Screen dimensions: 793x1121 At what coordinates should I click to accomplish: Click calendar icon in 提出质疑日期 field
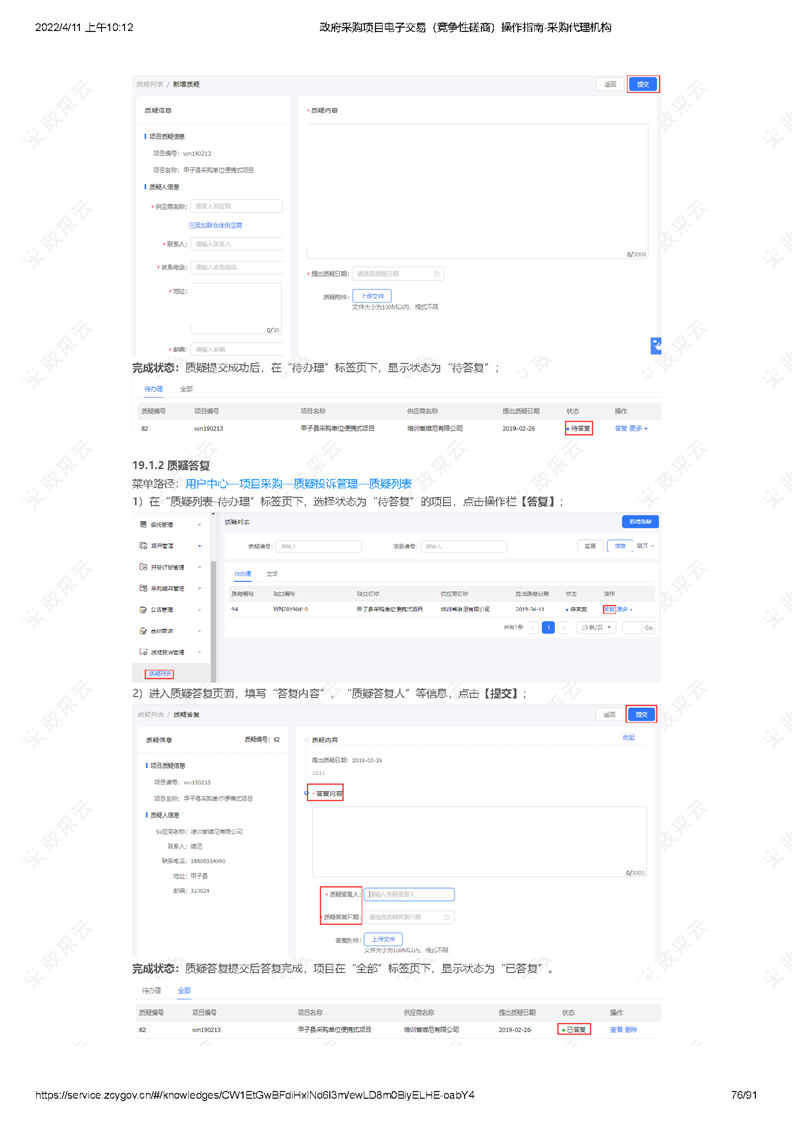(436, 274)
